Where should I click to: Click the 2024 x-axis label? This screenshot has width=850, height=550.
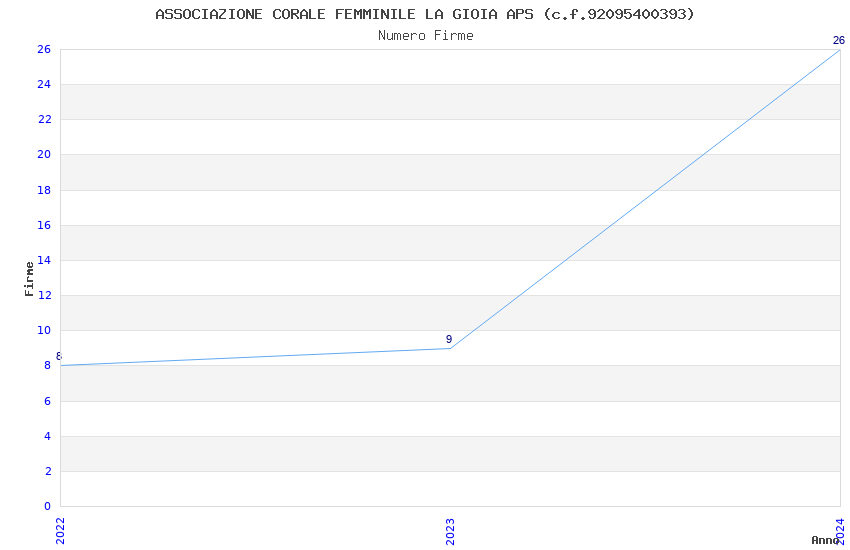coord(840,531)
